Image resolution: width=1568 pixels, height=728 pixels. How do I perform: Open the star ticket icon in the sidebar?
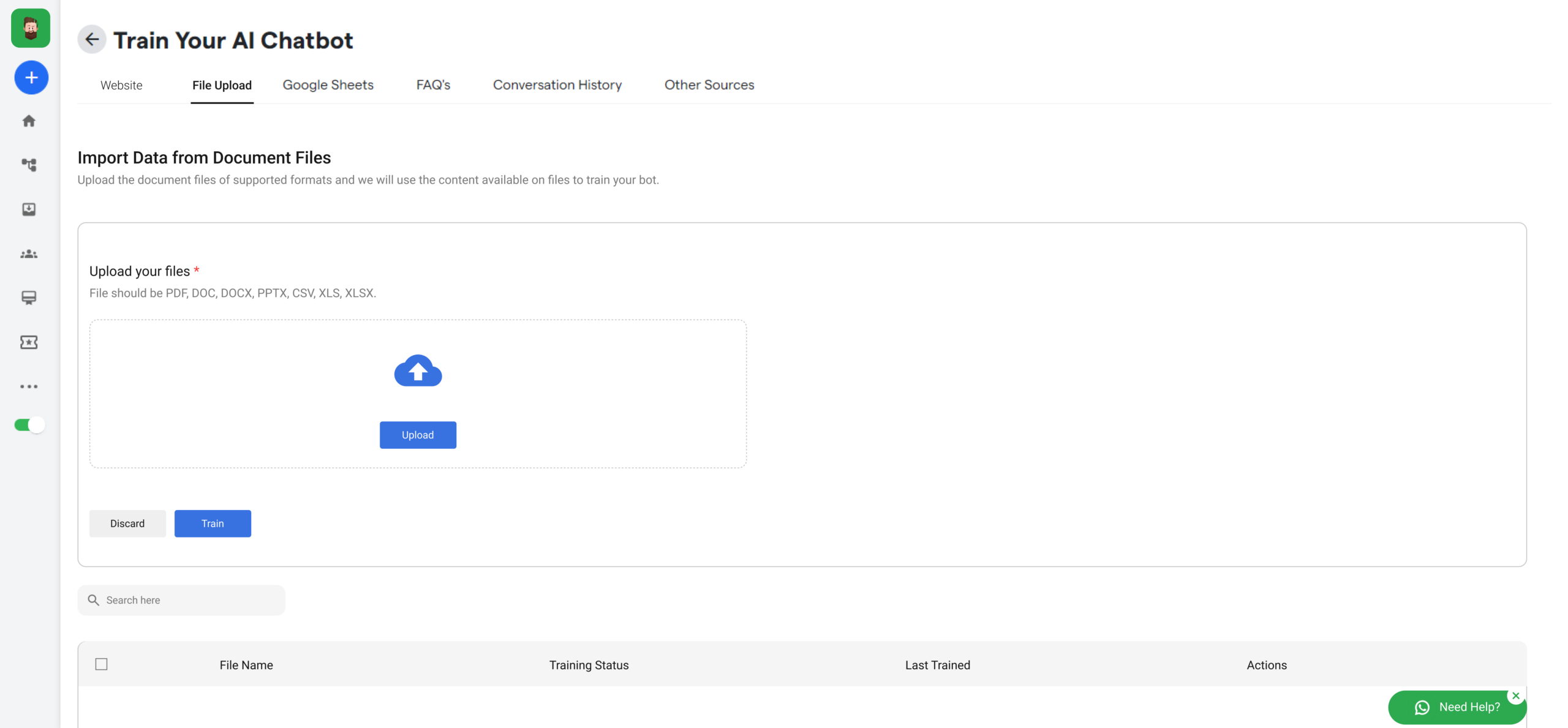pos(29,342)
